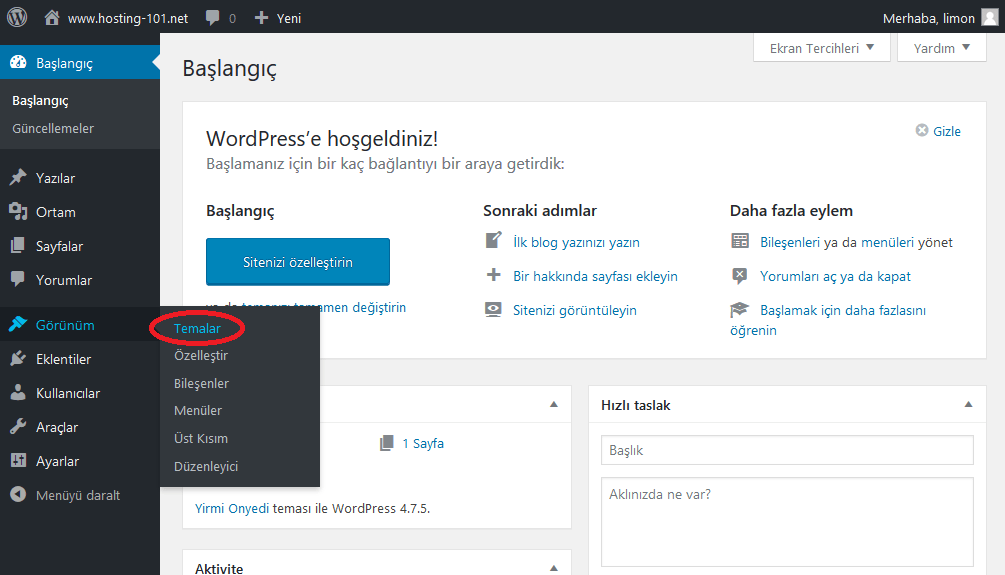
Task: Collapse the Aktivite panel arrow
Action: click(554, 568)
